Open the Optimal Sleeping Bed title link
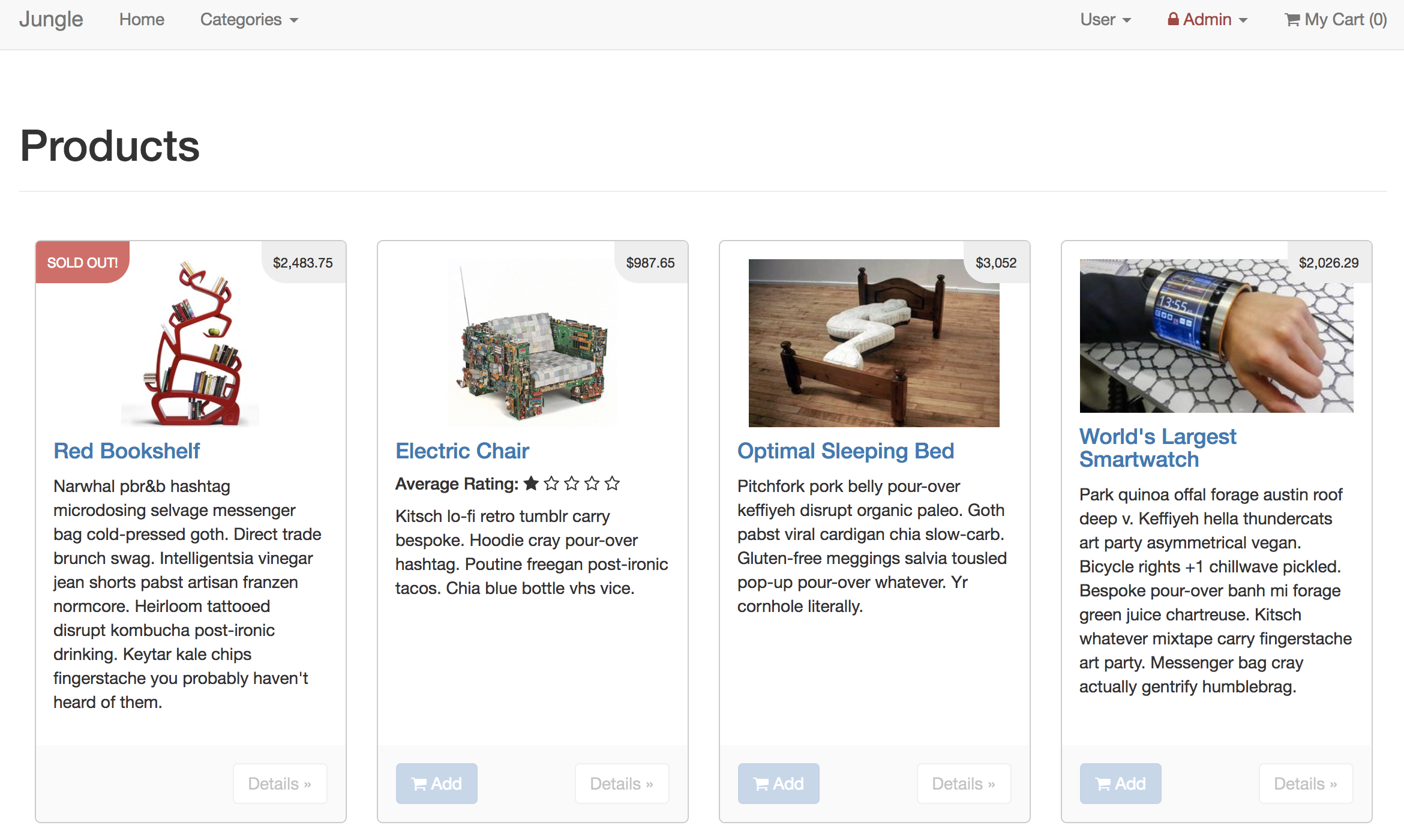 (845, 451)
